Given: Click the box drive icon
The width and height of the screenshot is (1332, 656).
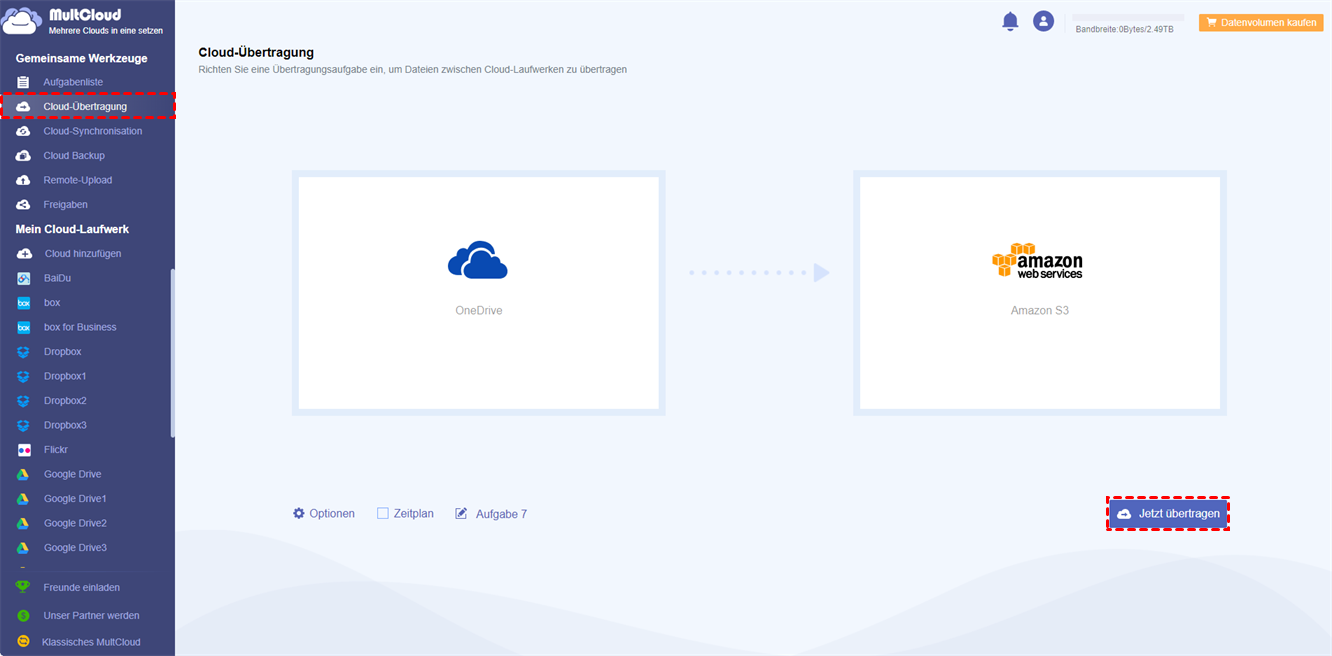Looking at the screenshot, I should pos(23,303).
